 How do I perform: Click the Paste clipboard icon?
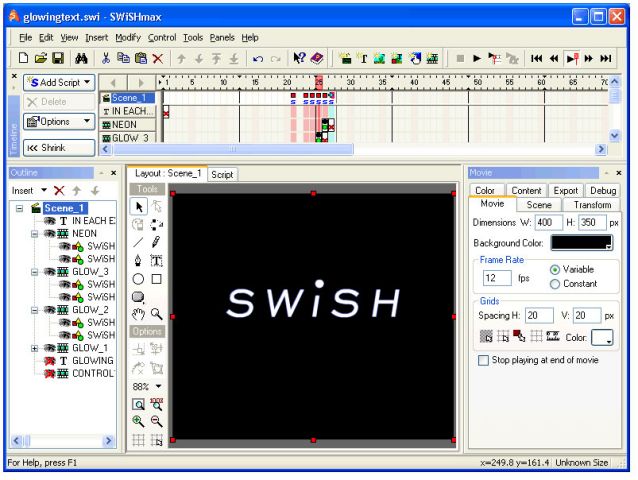click(141, 59)
